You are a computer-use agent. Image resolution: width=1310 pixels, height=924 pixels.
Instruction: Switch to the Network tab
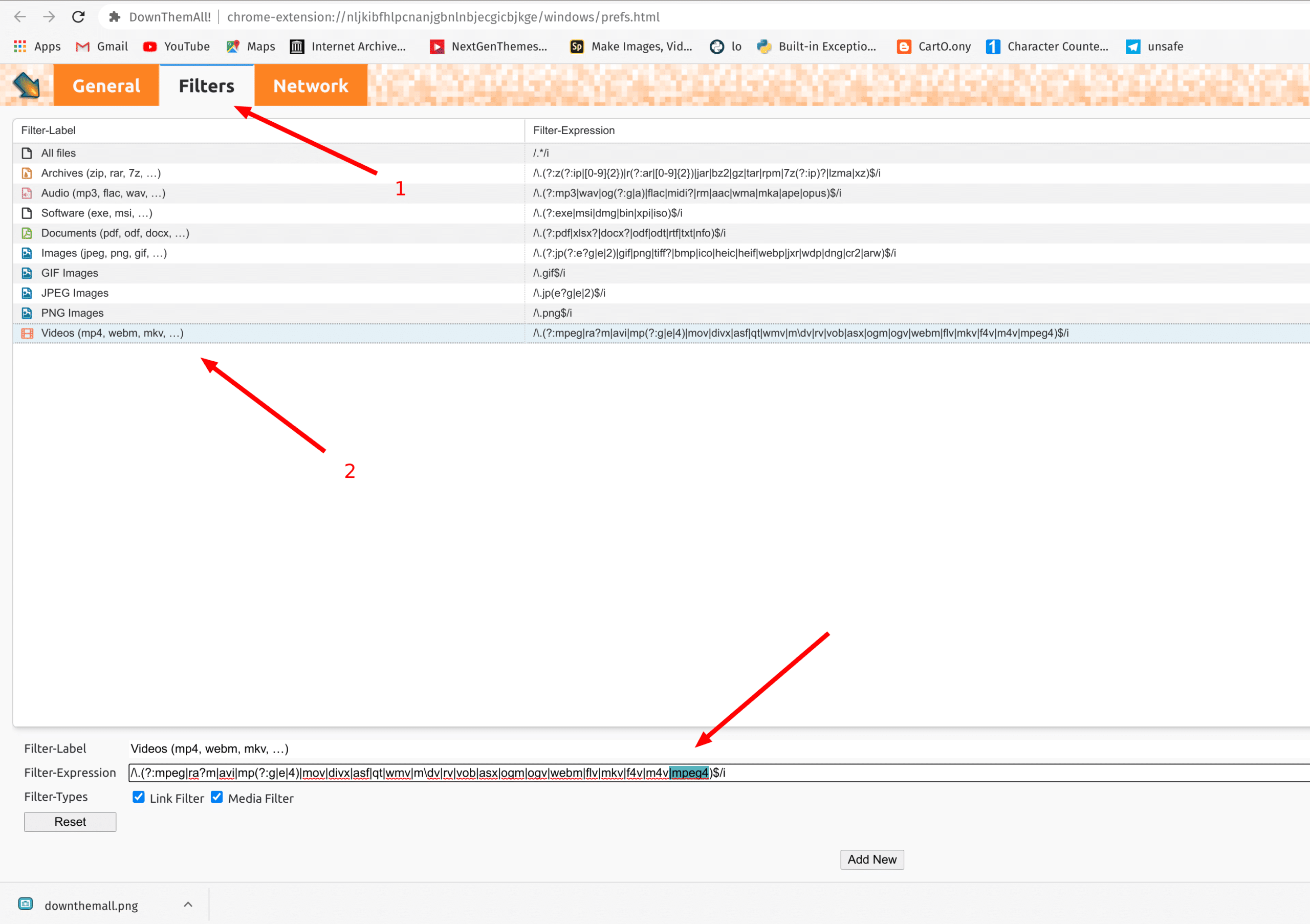tap(311, 85)
